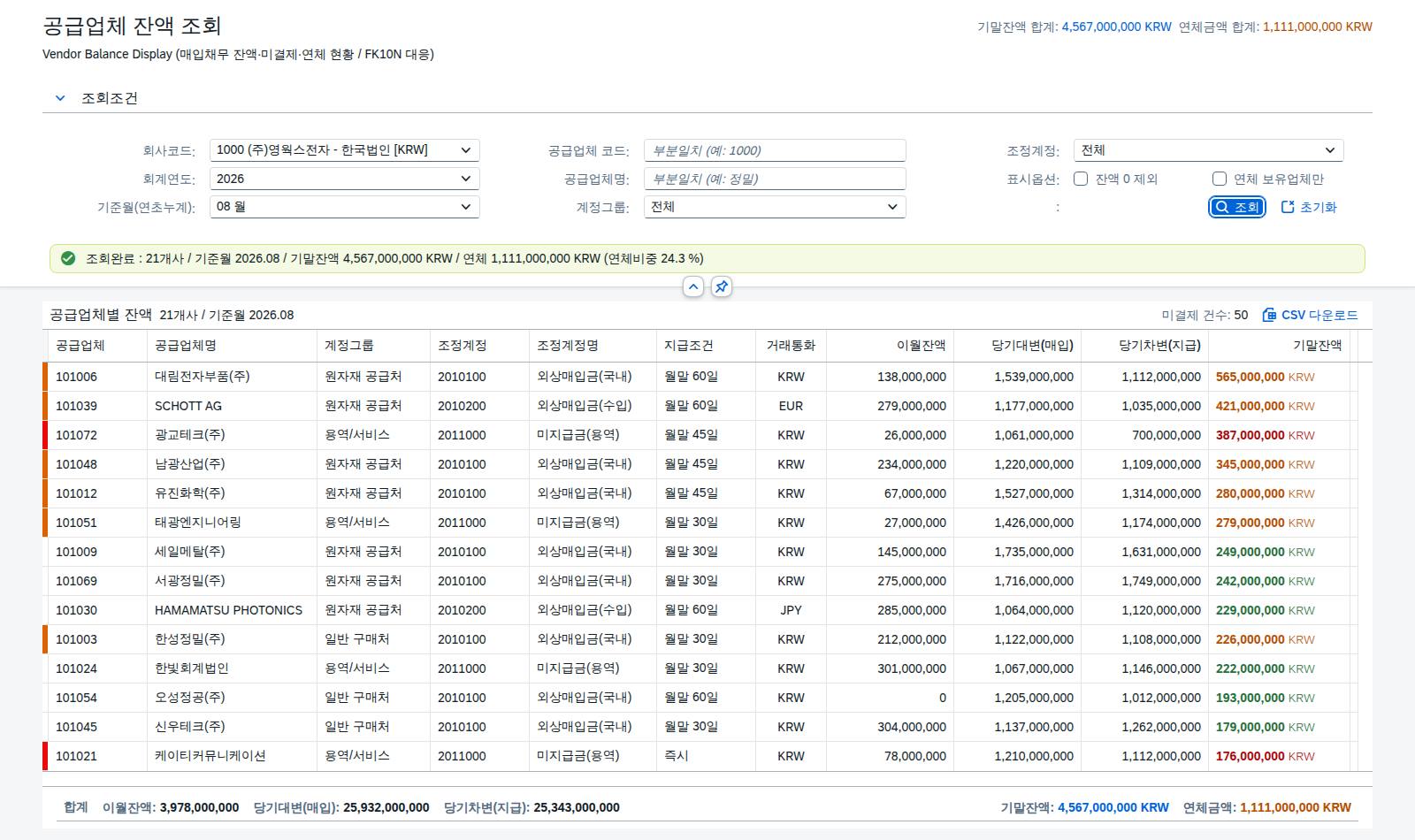Open the 기준월 08 월 dropdown
This screenshot has height=840, width=1415.
point(345,207)
